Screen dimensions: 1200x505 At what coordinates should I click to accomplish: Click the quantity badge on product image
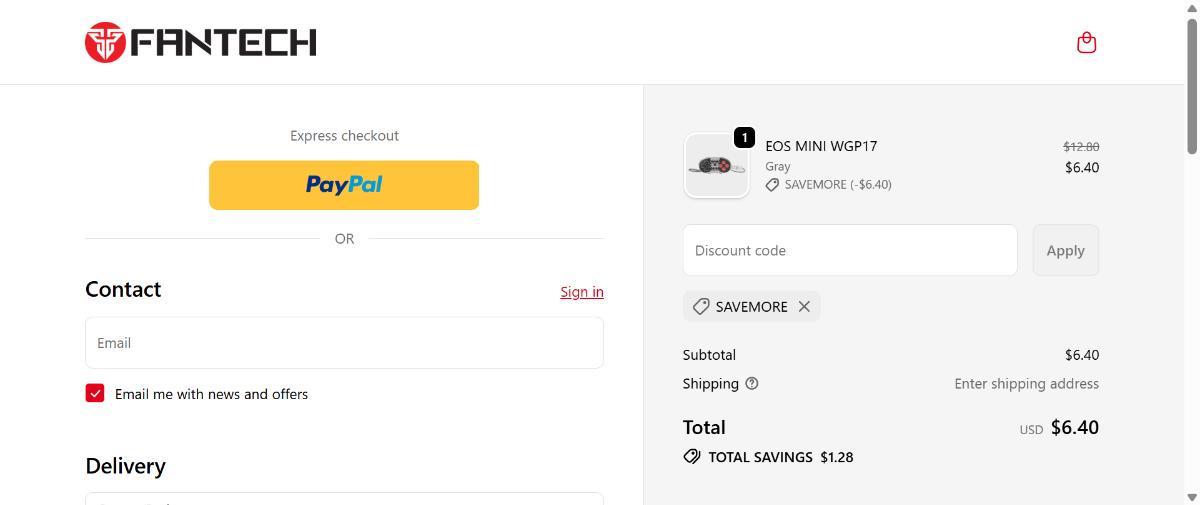744,138
